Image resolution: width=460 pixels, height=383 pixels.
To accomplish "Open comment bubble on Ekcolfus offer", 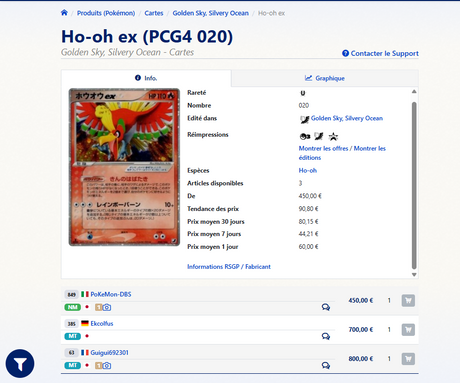I will click(x=326, y=336).
